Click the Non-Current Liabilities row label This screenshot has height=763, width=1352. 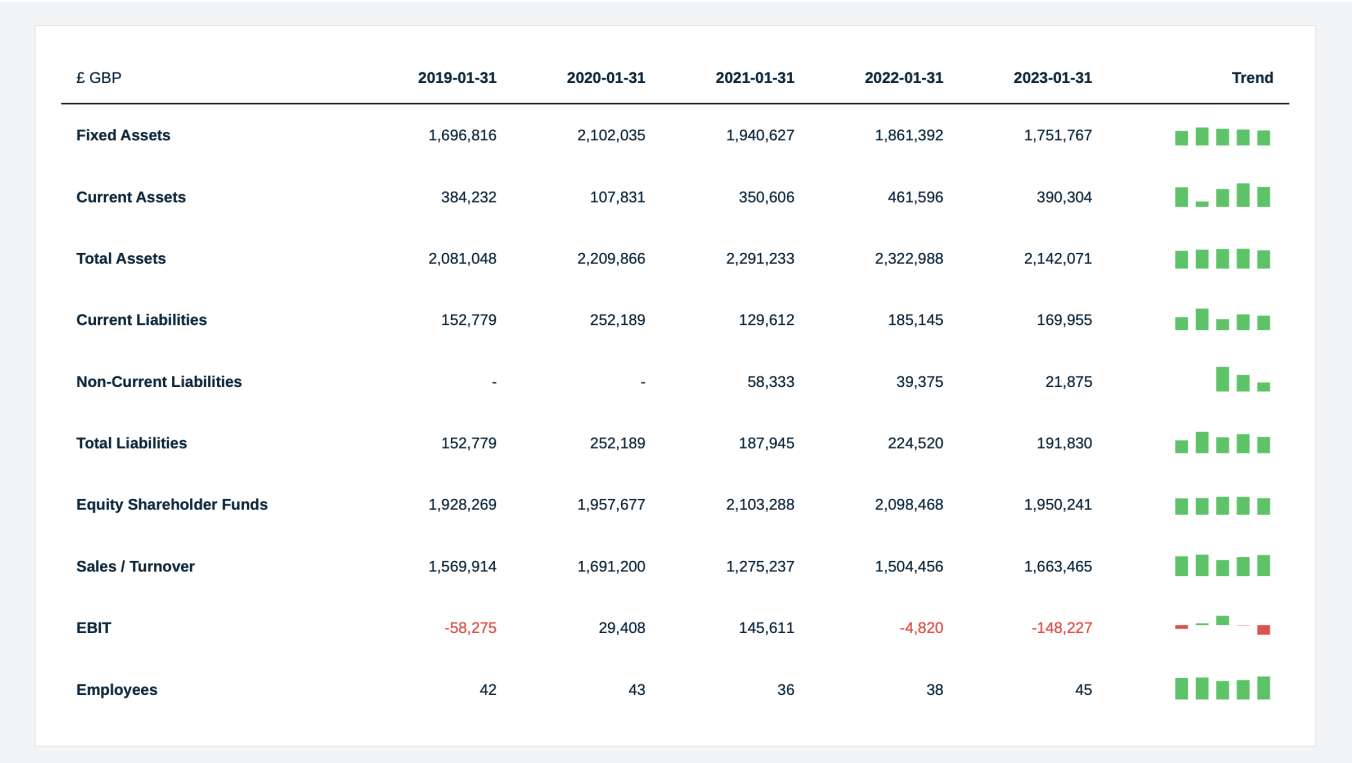[x=159, y=382]
